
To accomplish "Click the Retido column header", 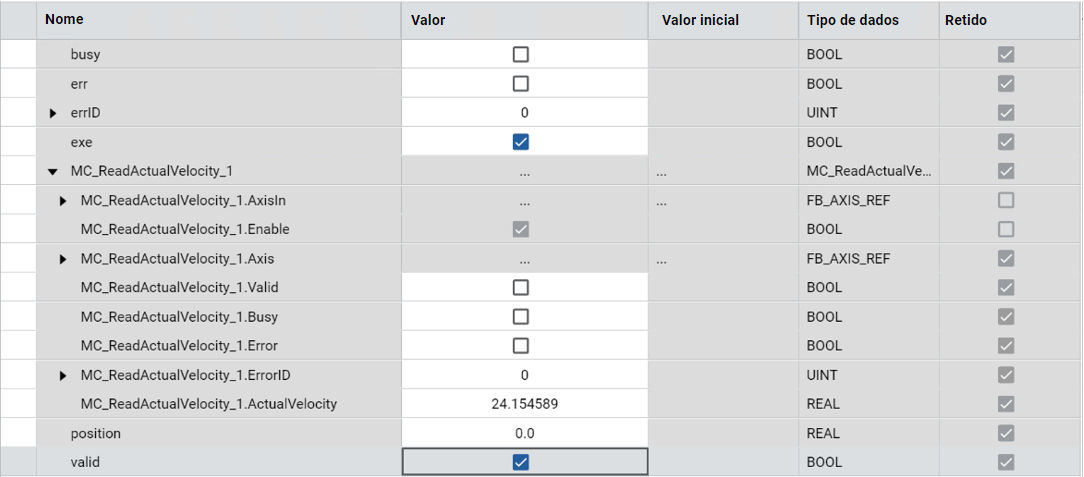I will coord(966,20).
